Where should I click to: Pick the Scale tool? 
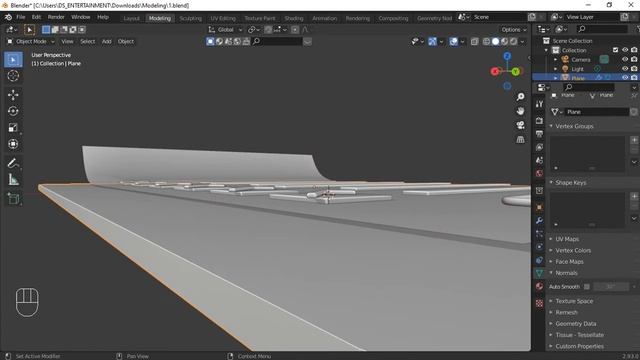click(13, 127)
